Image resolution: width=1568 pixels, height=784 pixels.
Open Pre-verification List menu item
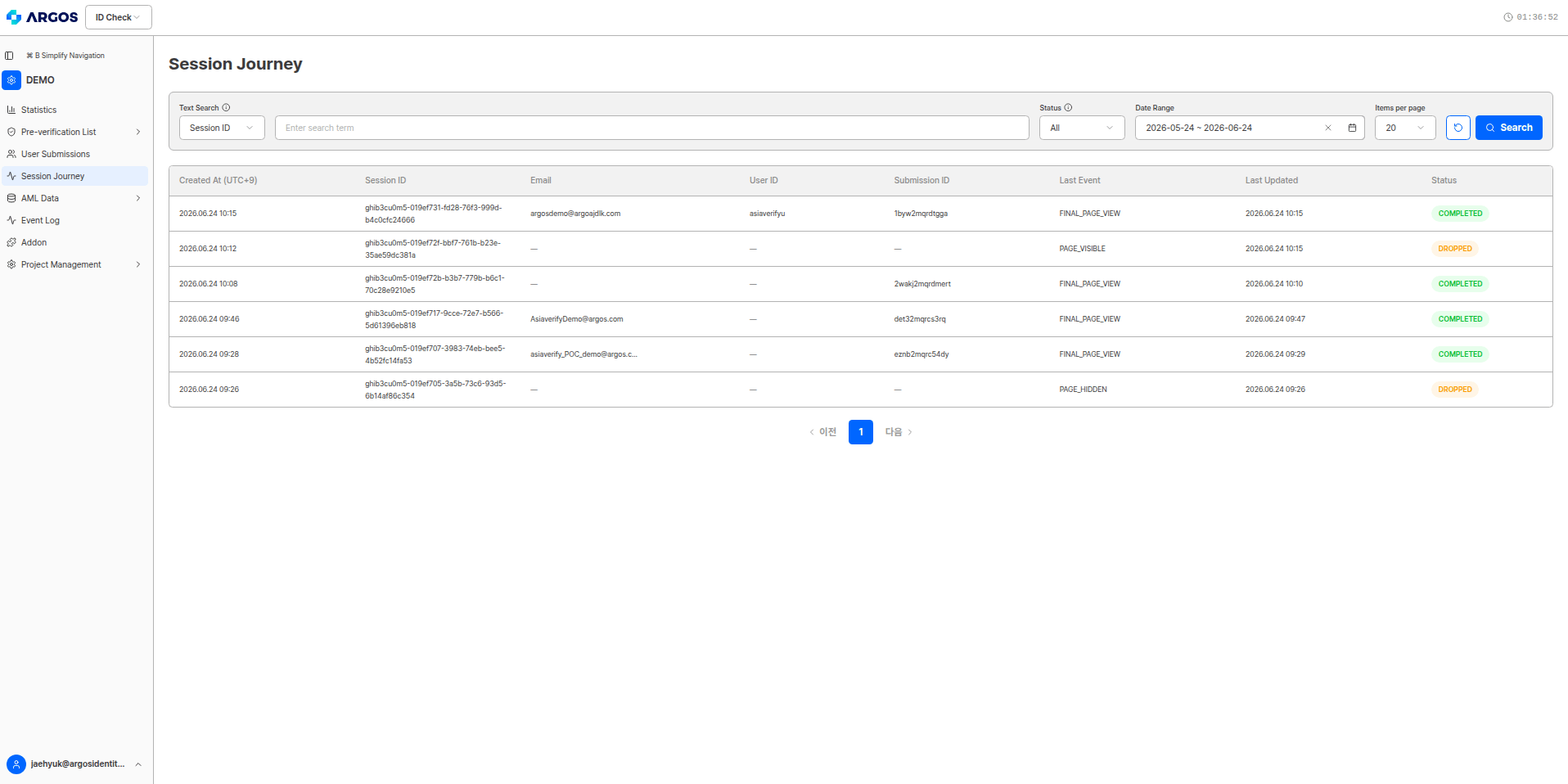[74, 132]
